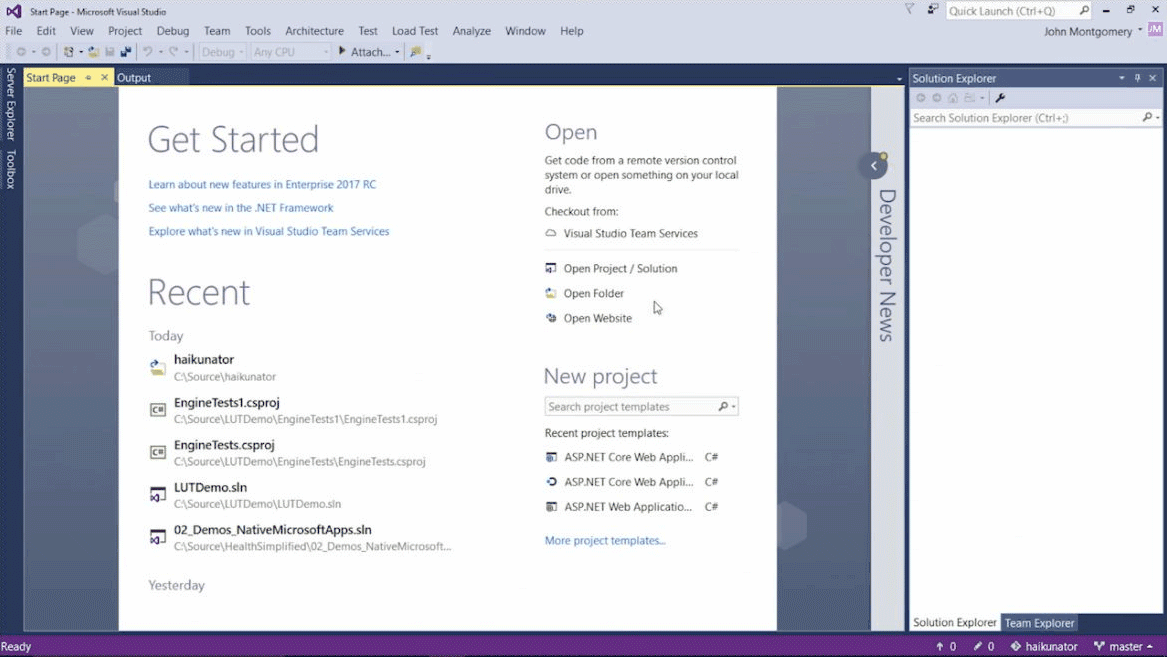The width and height of the screenshot is (1167, 657).
Task: Pin the Solution Explorer panel
Action: 1137,78
